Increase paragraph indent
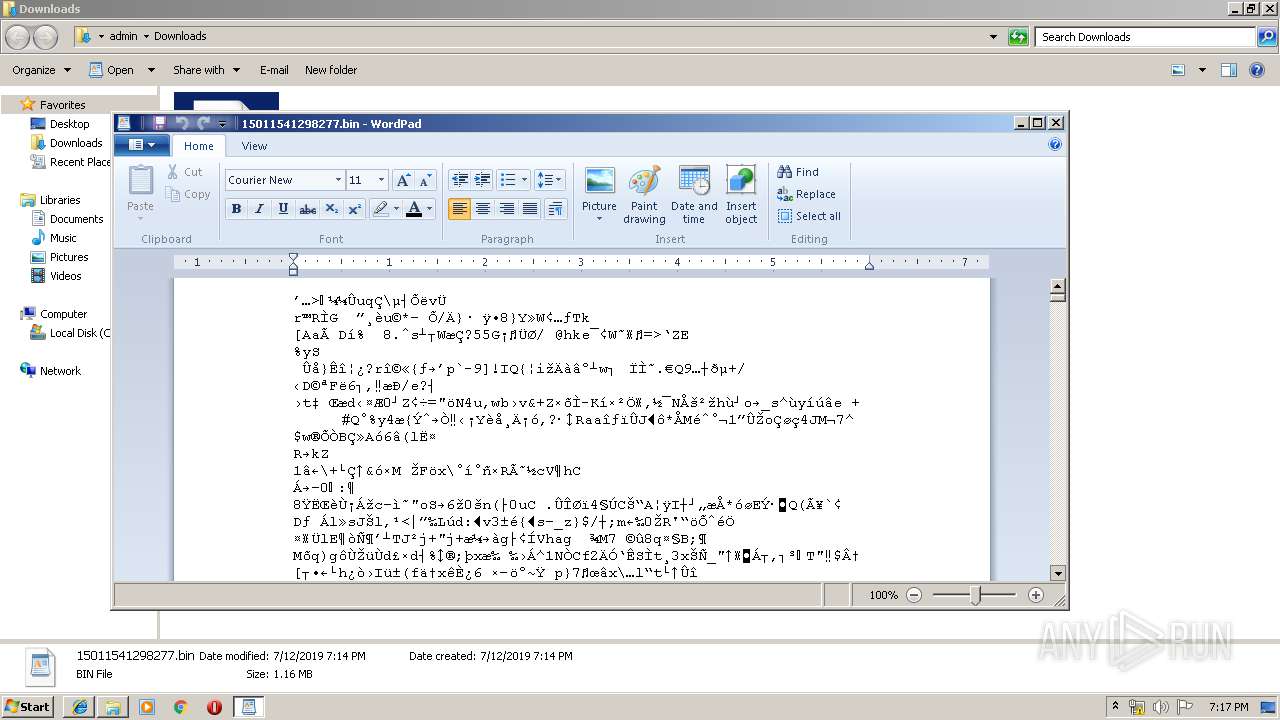The height and width of the screenshot is (720, 1280). [483, 180]
